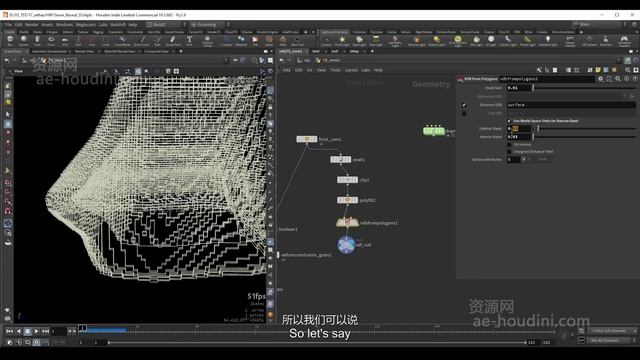Click the sdf_coll null node
The image size is (640, 360).
click(346, 244)
